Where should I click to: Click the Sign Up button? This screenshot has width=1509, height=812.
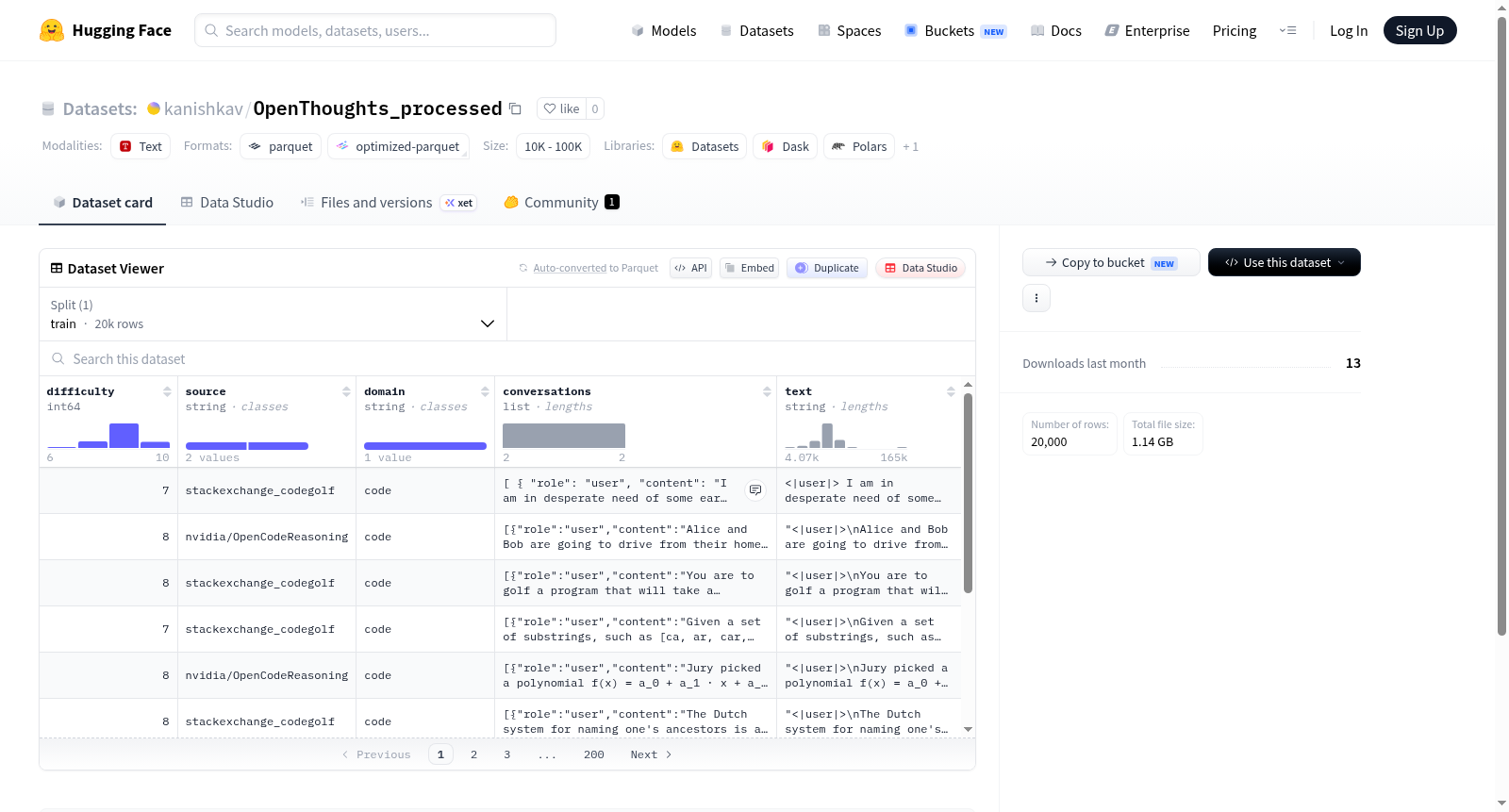[1419, 30]
